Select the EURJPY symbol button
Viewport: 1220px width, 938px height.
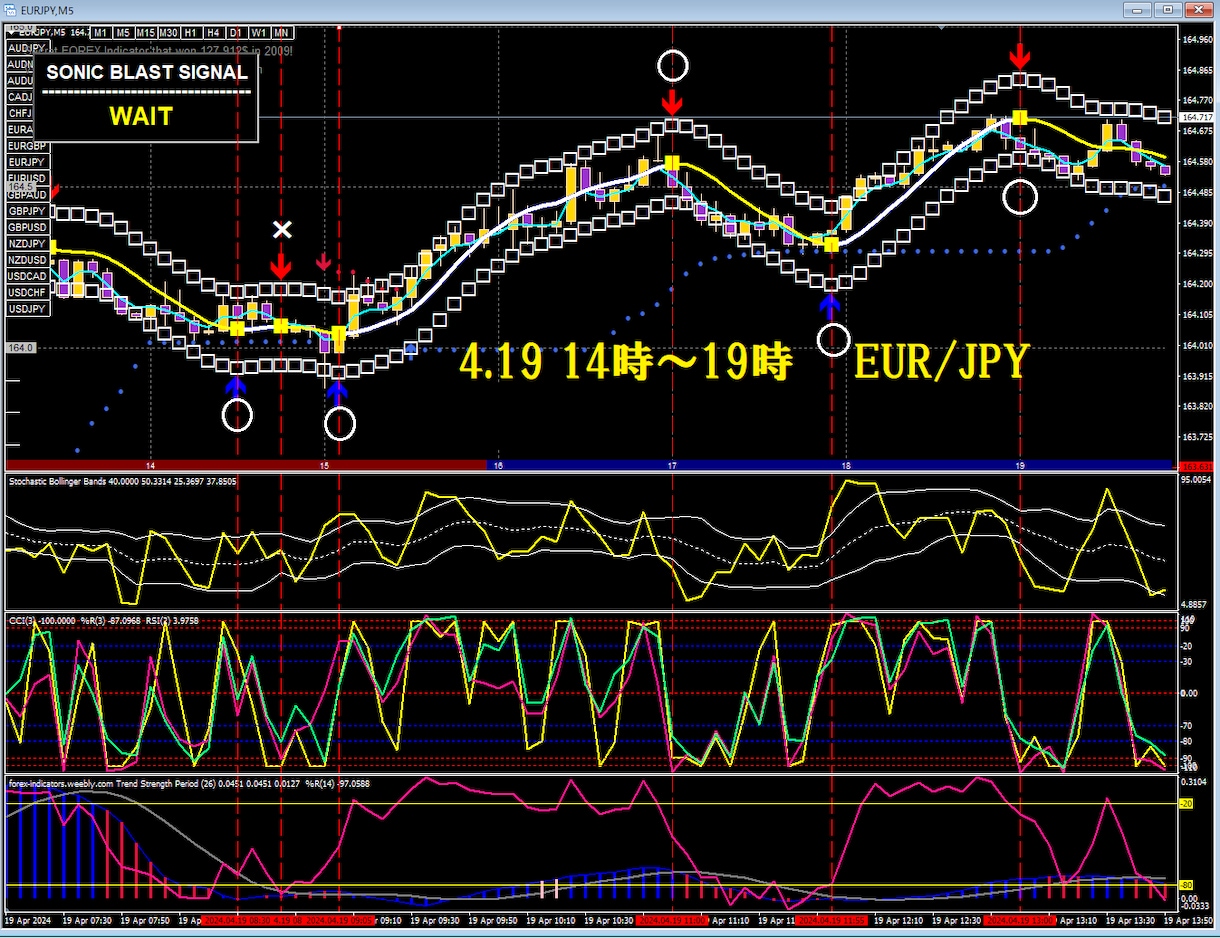click(27, 162)
